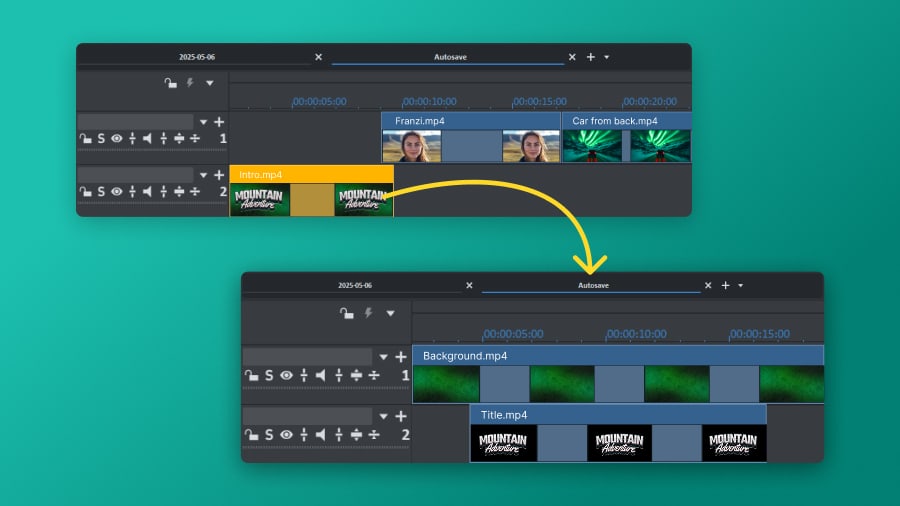Click plus button on Background.mp4 track header

(x=401, y=356)
